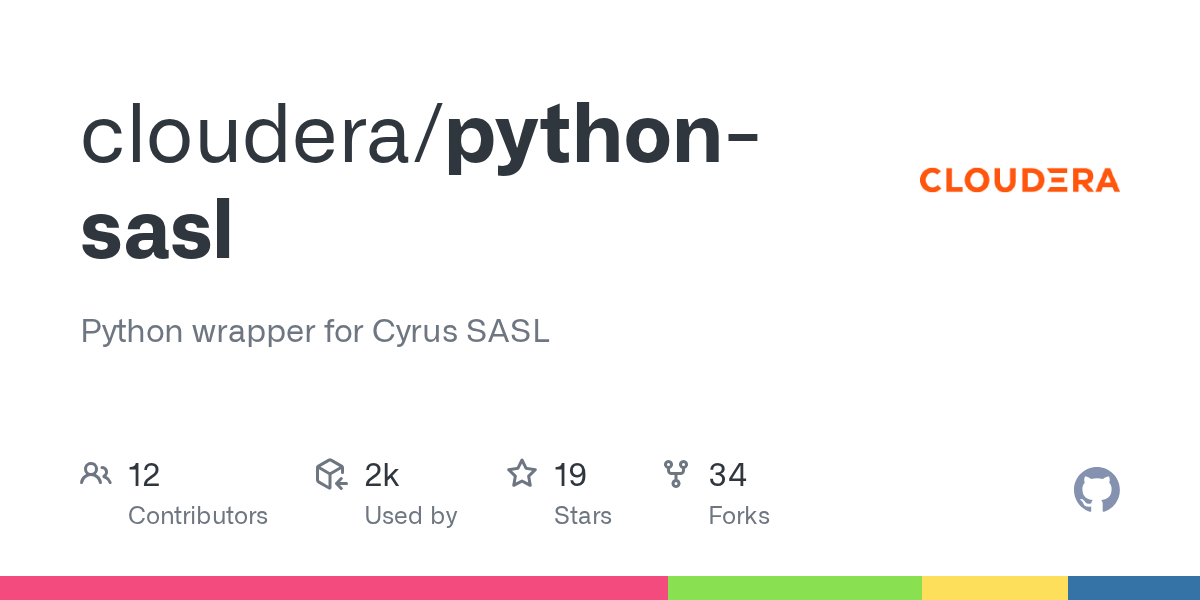Click the GitHub Octocat logo

pyautogui.click(x=1096, y=490)
